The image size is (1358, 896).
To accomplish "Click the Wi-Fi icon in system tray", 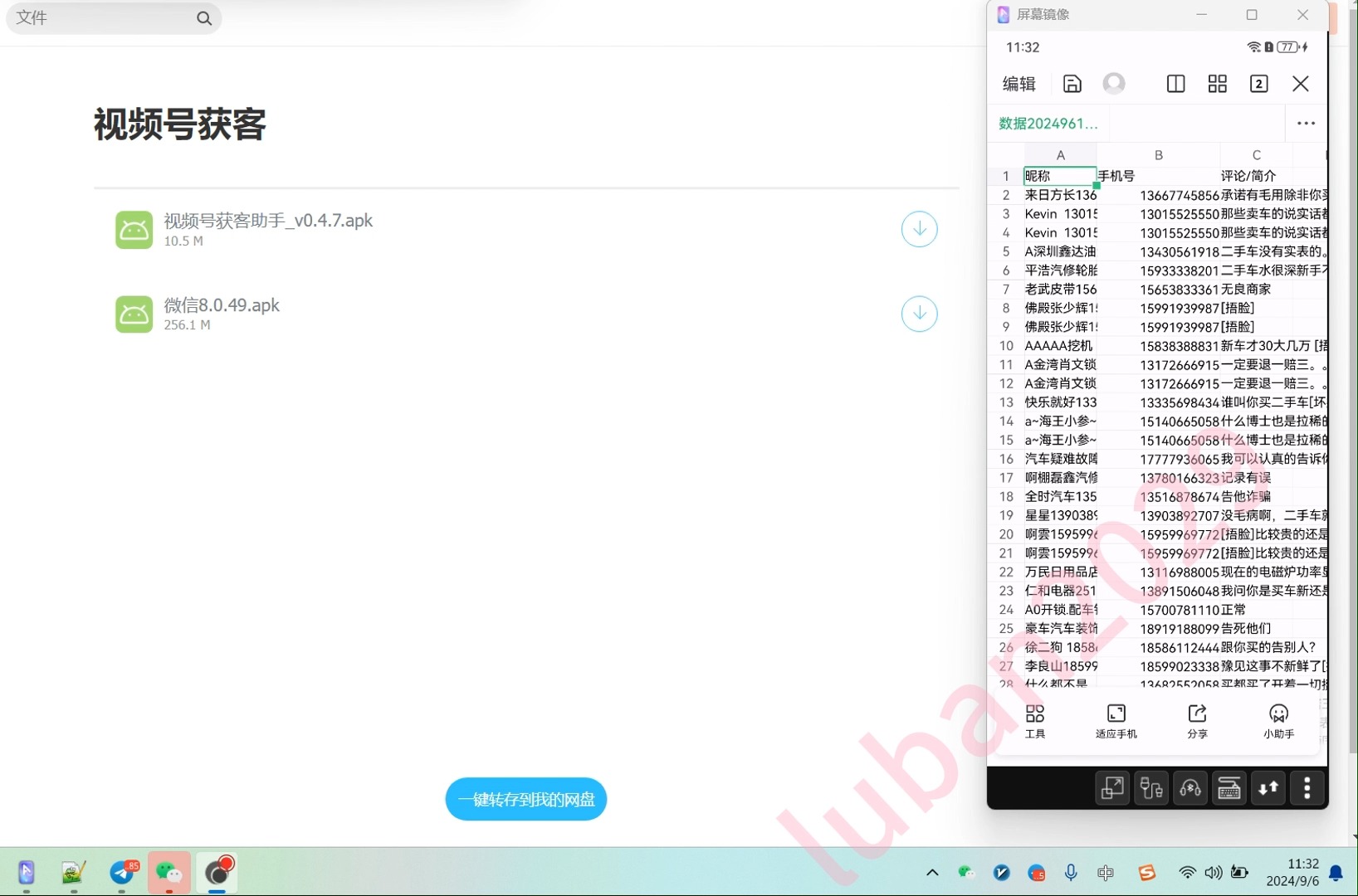I will 1188,872.
